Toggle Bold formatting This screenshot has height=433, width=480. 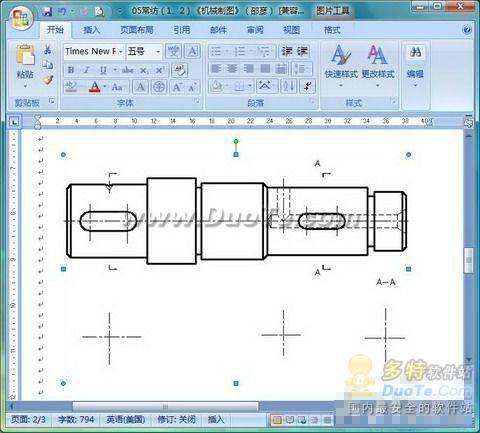[71, 70]
